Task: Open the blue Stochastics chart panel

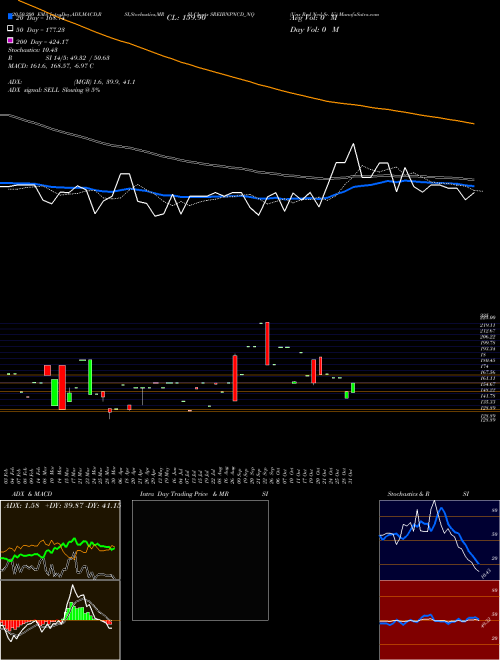Action: tap(439, 540)
